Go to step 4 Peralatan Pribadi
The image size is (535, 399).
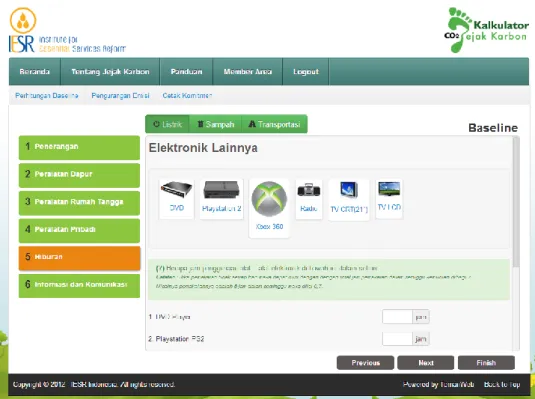tap(79, 230)
